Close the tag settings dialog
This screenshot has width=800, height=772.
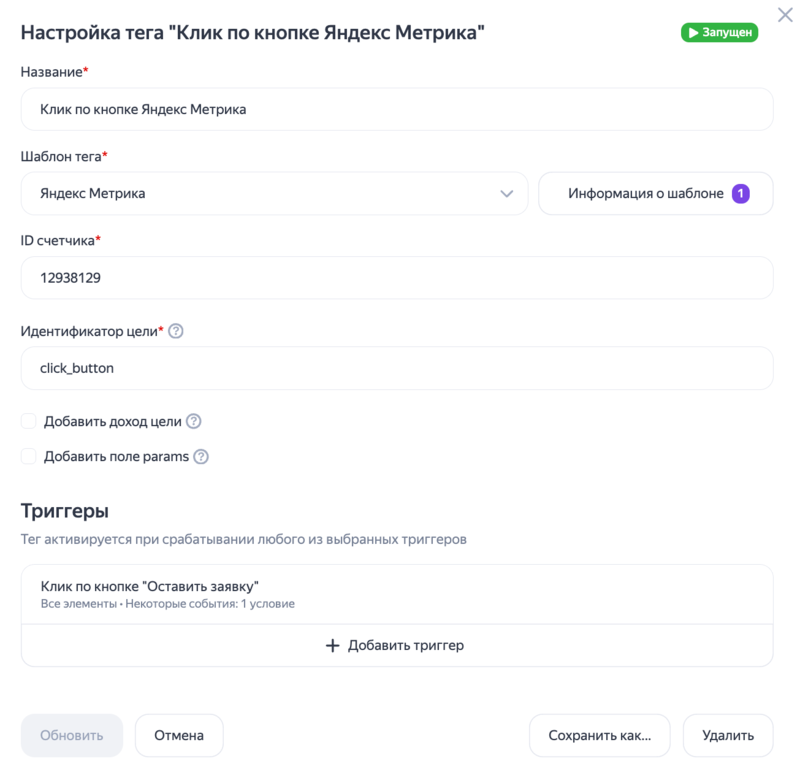click(x=784, y=15)
